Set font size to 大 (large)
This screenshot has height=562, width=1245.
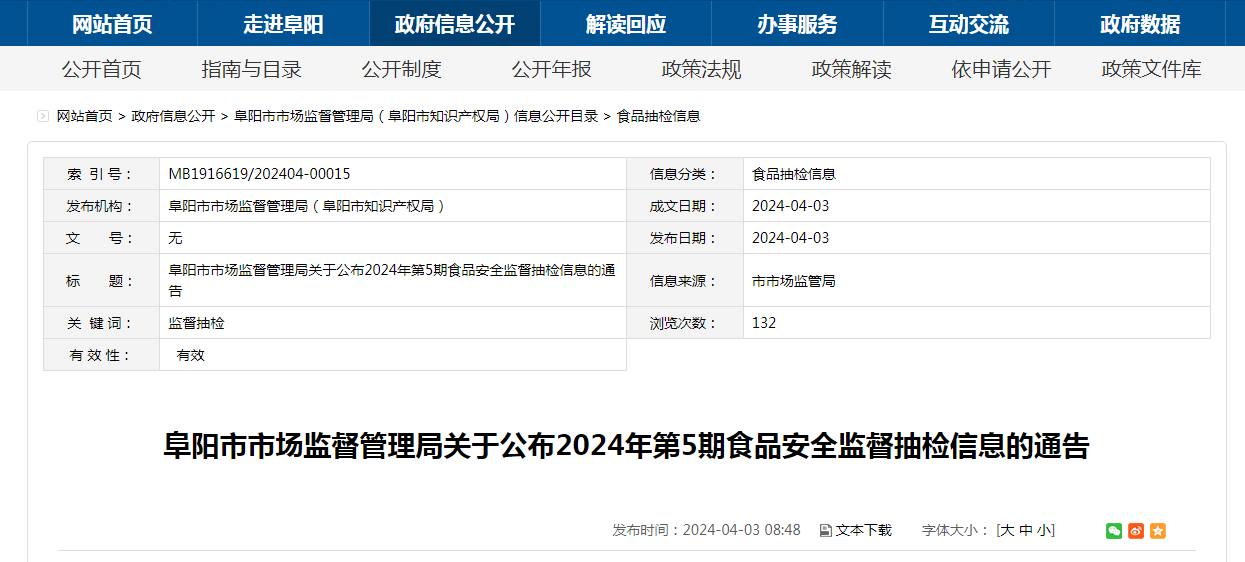click(1007, 530)
